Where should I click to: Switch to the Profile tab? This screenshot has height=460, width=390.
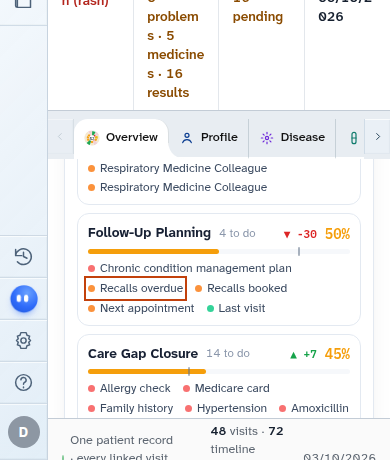pyautogui.click(x=210, y=137)
